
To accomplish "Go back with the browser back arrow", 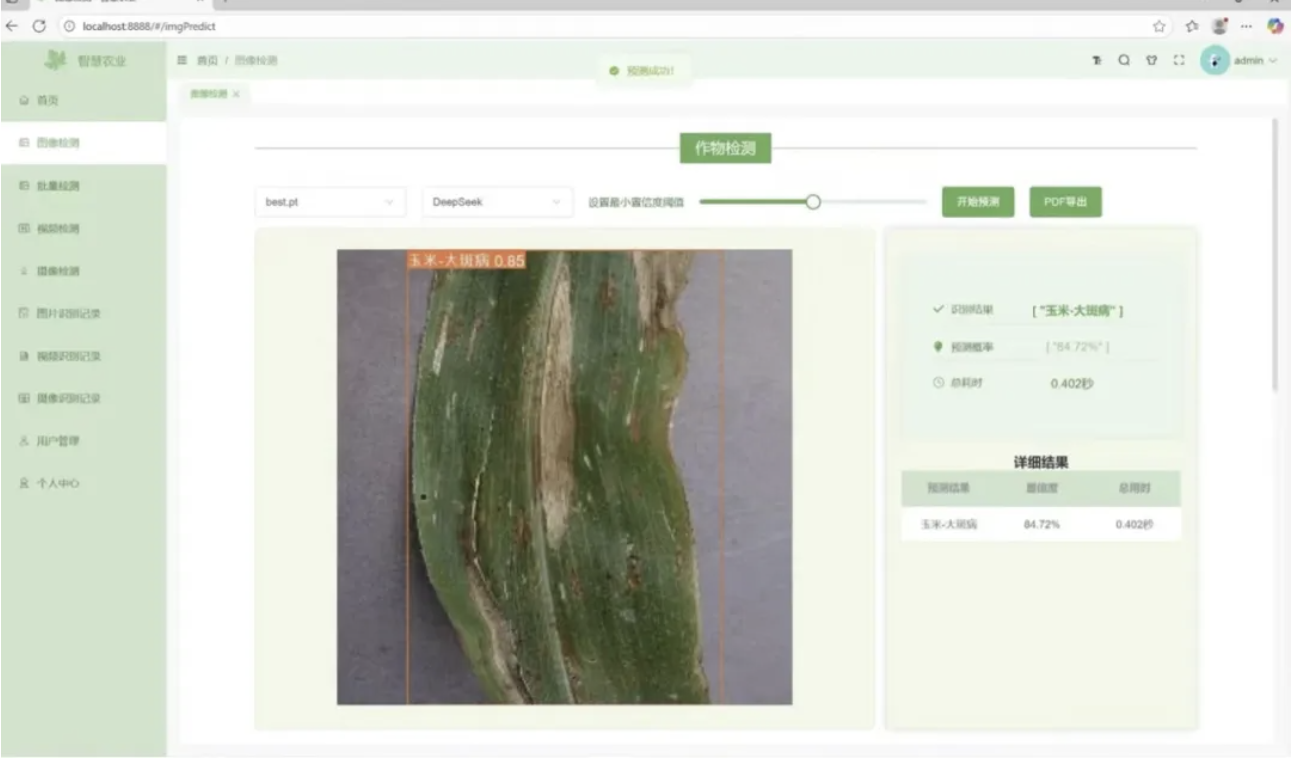I will (12, 26).
